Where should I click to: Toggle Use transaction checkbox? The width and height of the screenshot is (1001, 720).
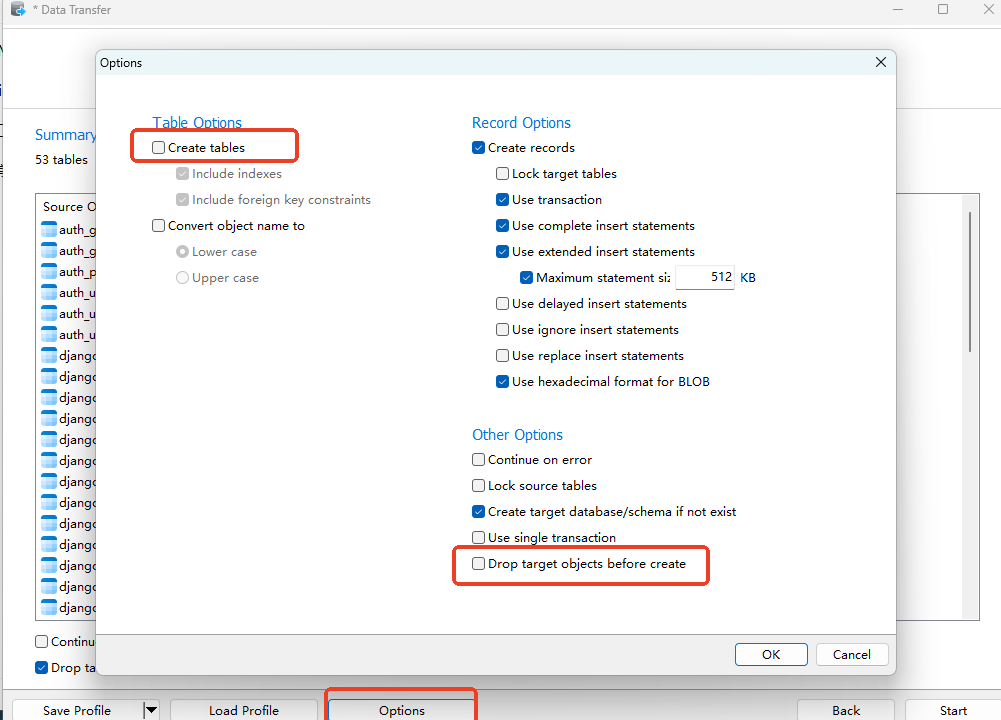click(x=502, y=200)
